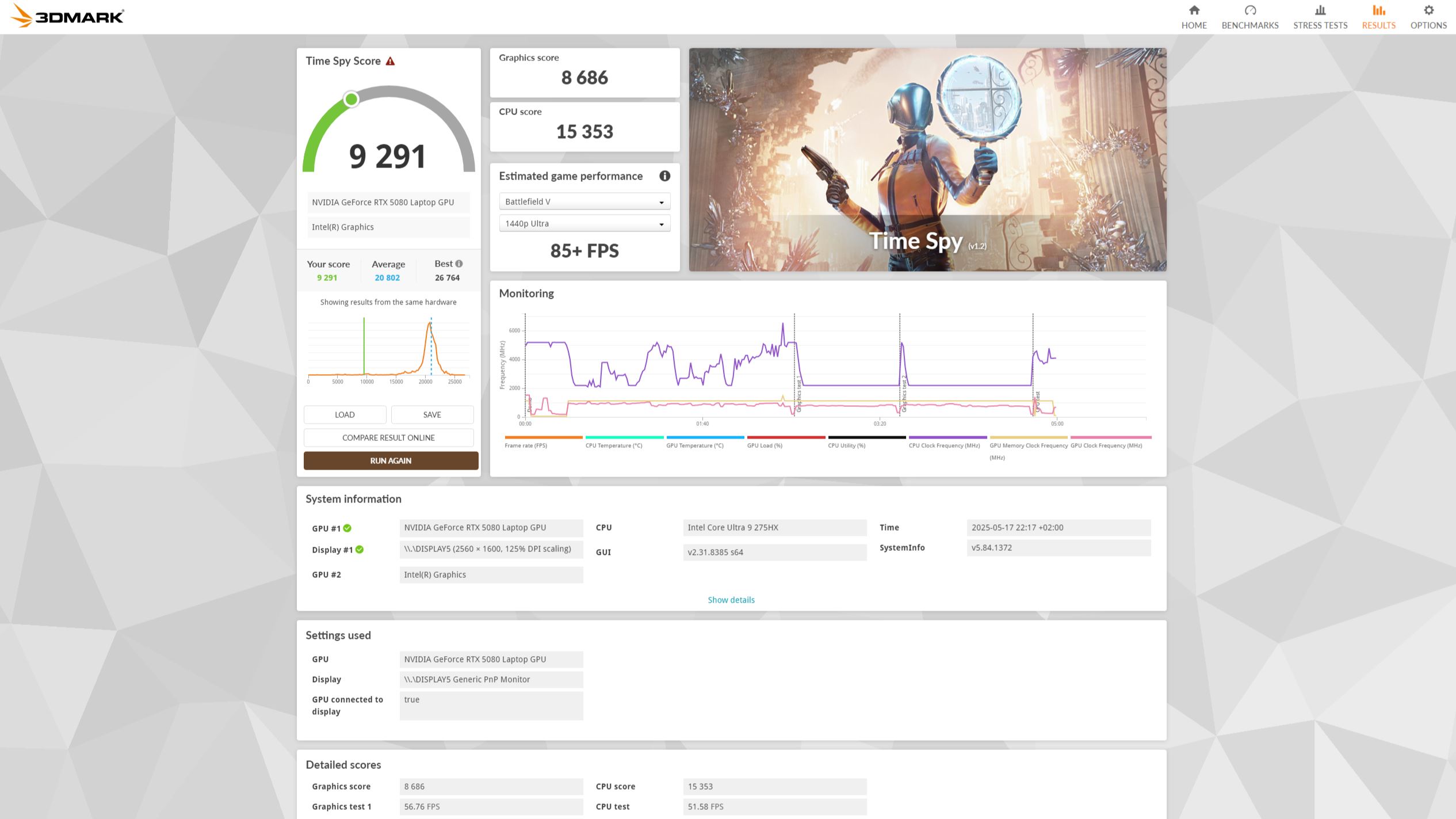Click the red warning triangle beside Time Spy Score
The image size is (1456, 819).
click(x=390, y=61)
